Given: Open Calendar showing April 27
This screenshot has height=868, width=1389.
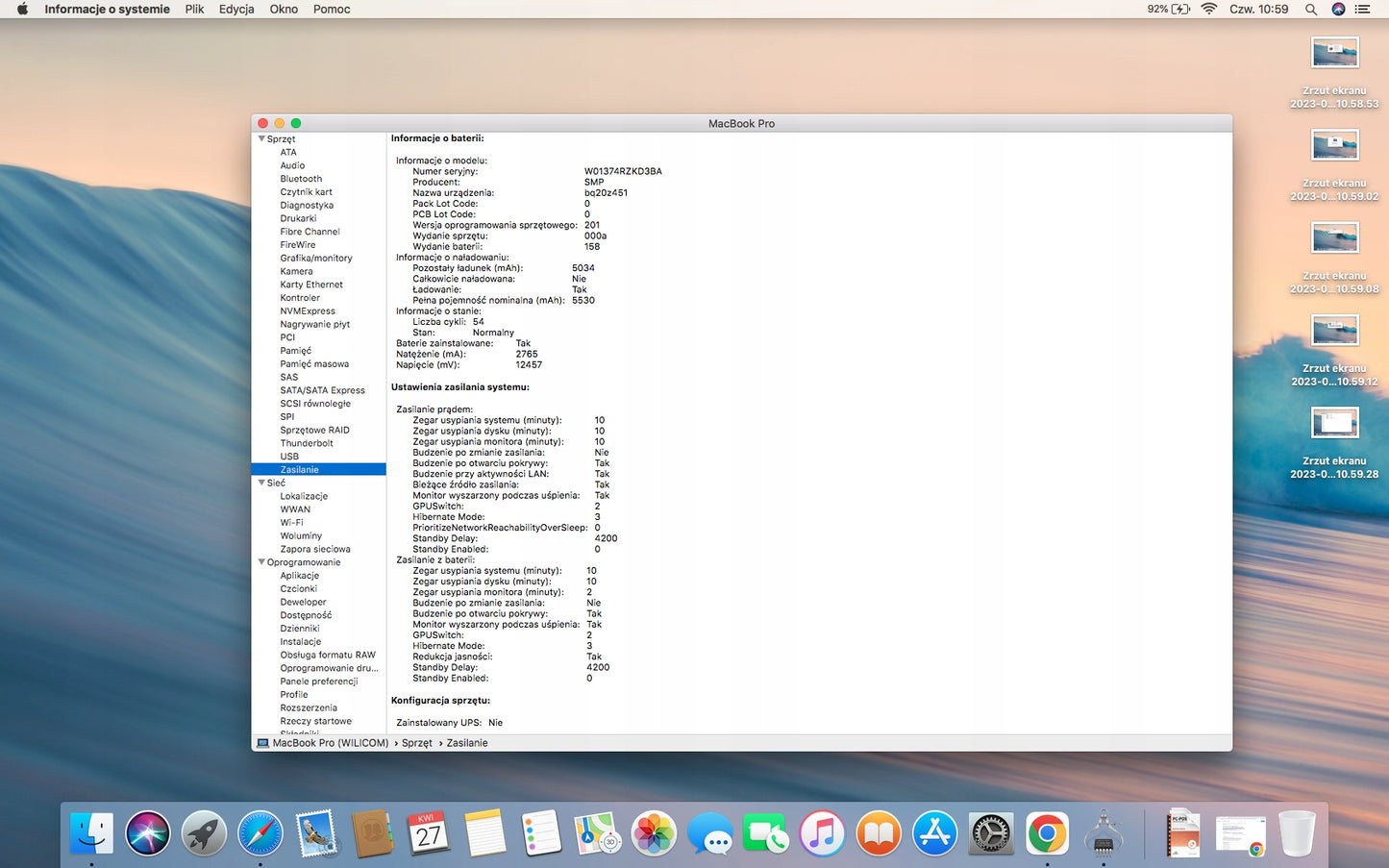Looking at the screenshot, I should tap(429, 832).
